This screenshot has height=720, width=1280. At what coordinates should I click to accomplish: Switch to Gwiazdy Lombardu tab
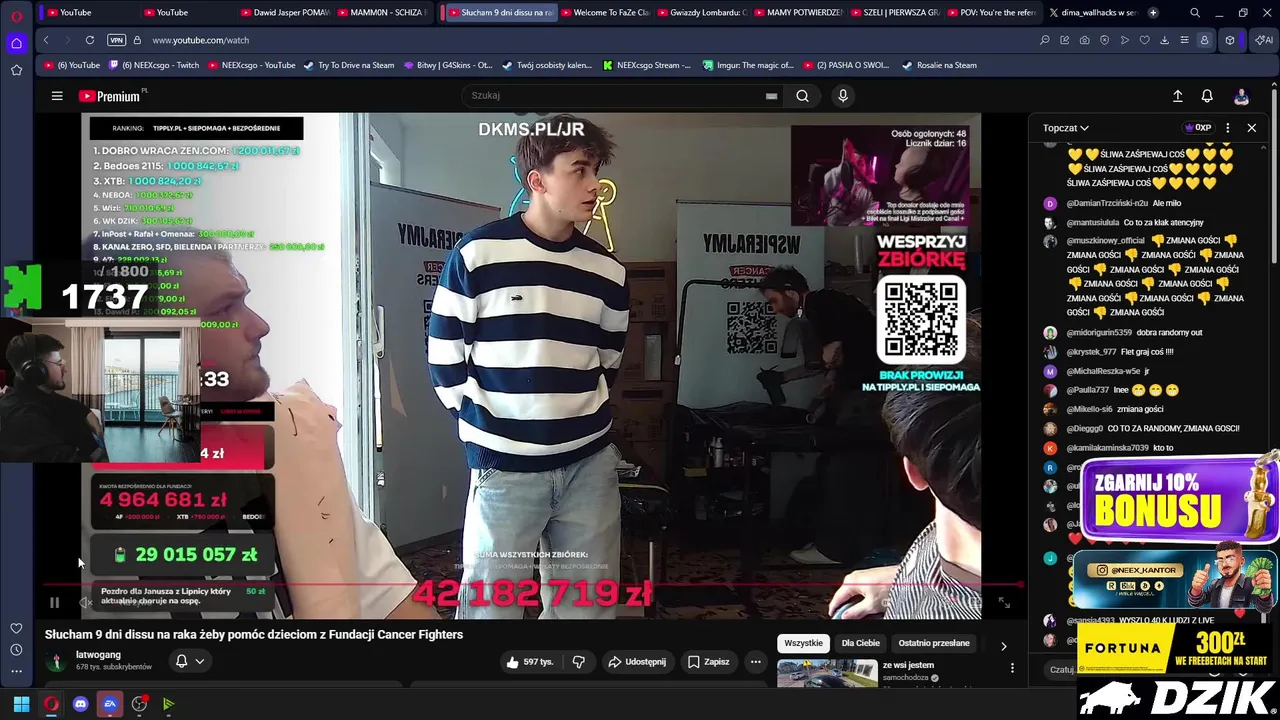pyautogui.click(x=702, y=13)
